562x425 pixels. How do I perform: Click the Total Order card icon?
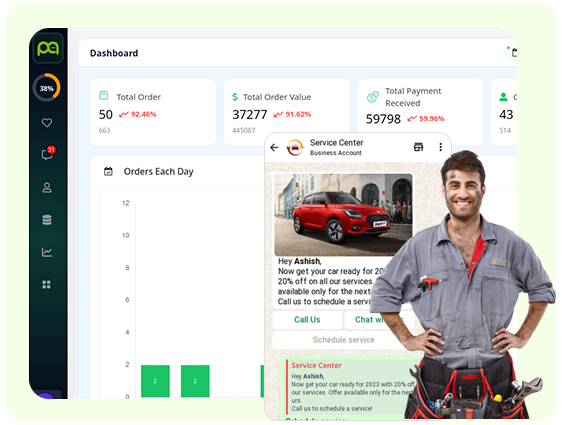click(104, 95)
